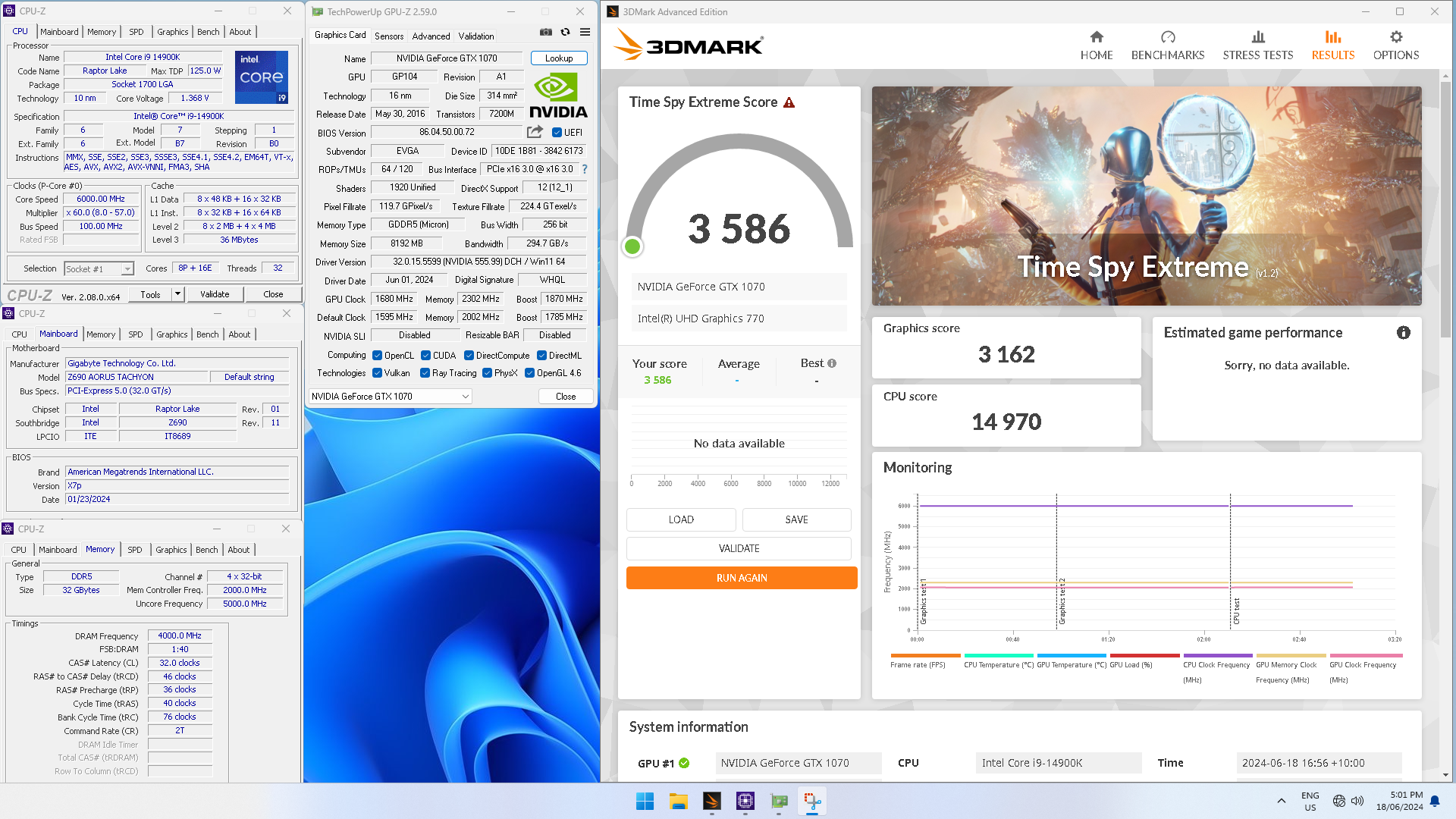Click the LOAD button in 3DMark
This screenshot has height=819, width=1456.
(681, 519)
